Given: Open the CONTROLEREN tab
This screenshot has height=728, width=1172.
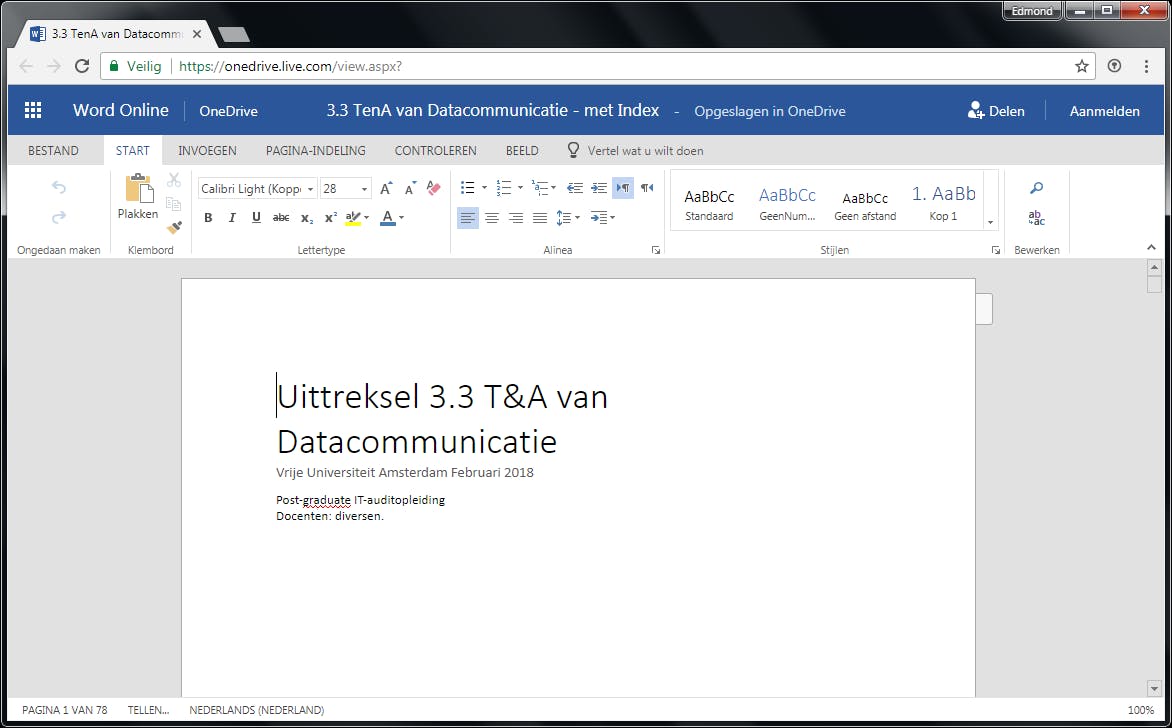Looking at the screenshot, I should pos(435,150).
